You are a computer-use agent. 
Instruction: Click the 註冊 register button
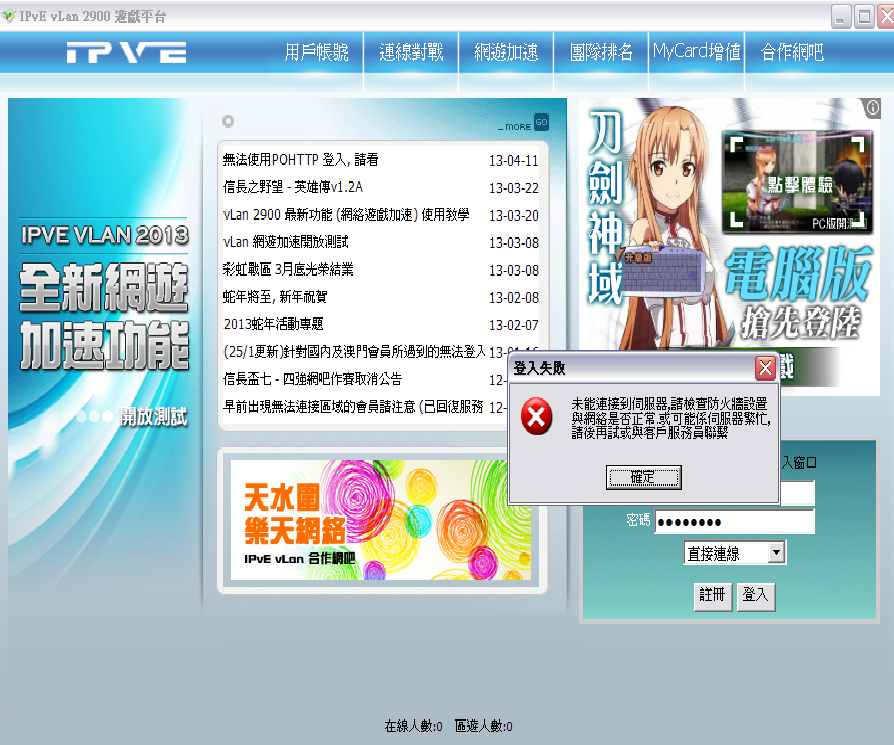[713, 596]
